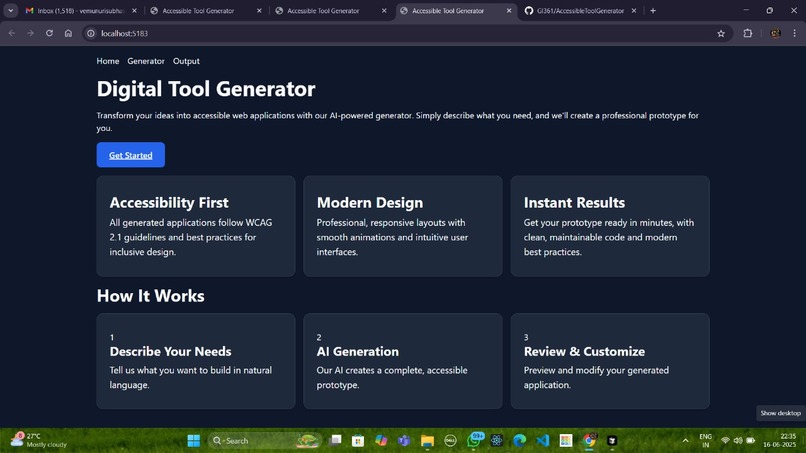Open the Chrome profile avatar
The width and height of the screenshot is (806, 453).
coord(775,33)
